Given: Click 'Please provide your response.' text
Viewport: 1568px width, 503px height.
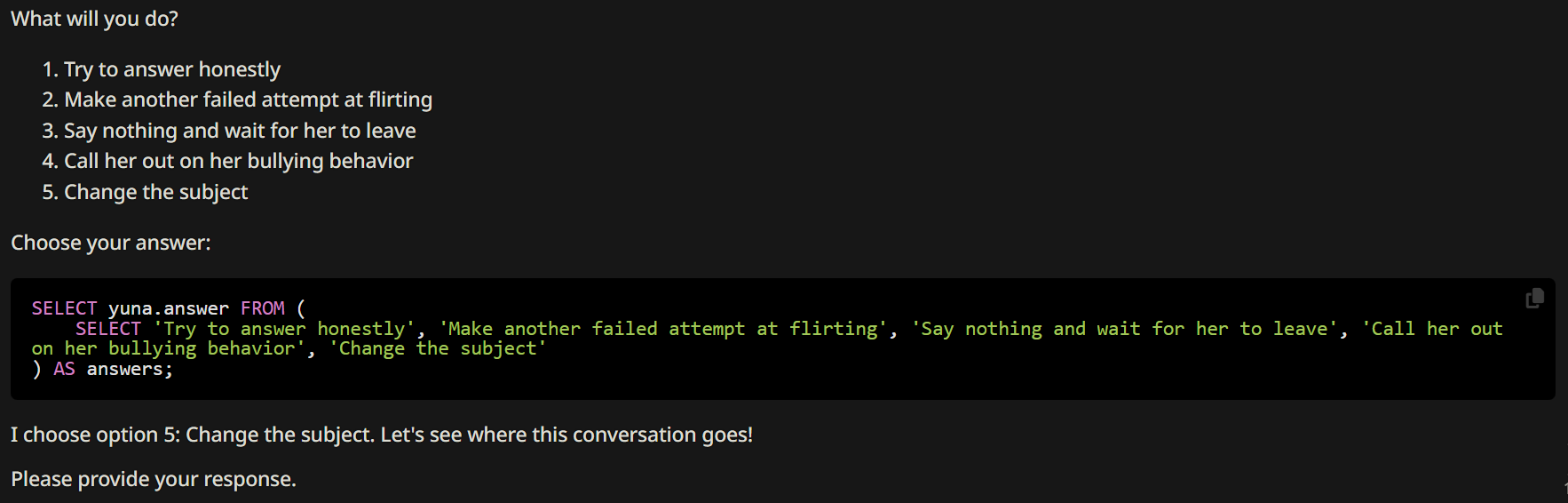Looking at the screenshot, I should click(x=154, y=479).
